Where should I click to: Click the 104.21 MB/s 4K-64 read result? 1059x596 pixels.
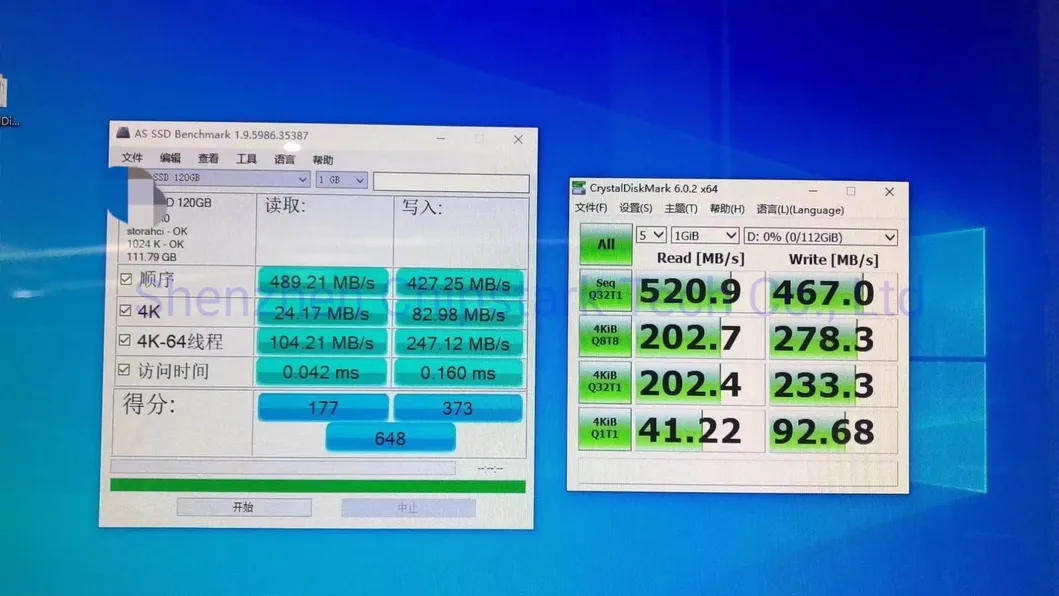[321, 343]
